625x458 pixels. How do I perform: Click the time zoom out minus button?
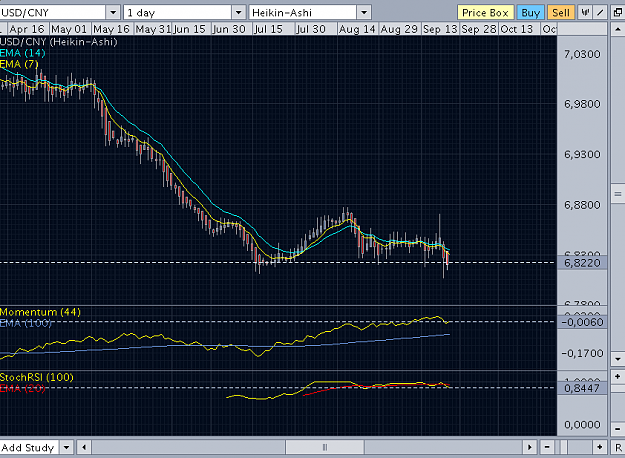point(547,448)
